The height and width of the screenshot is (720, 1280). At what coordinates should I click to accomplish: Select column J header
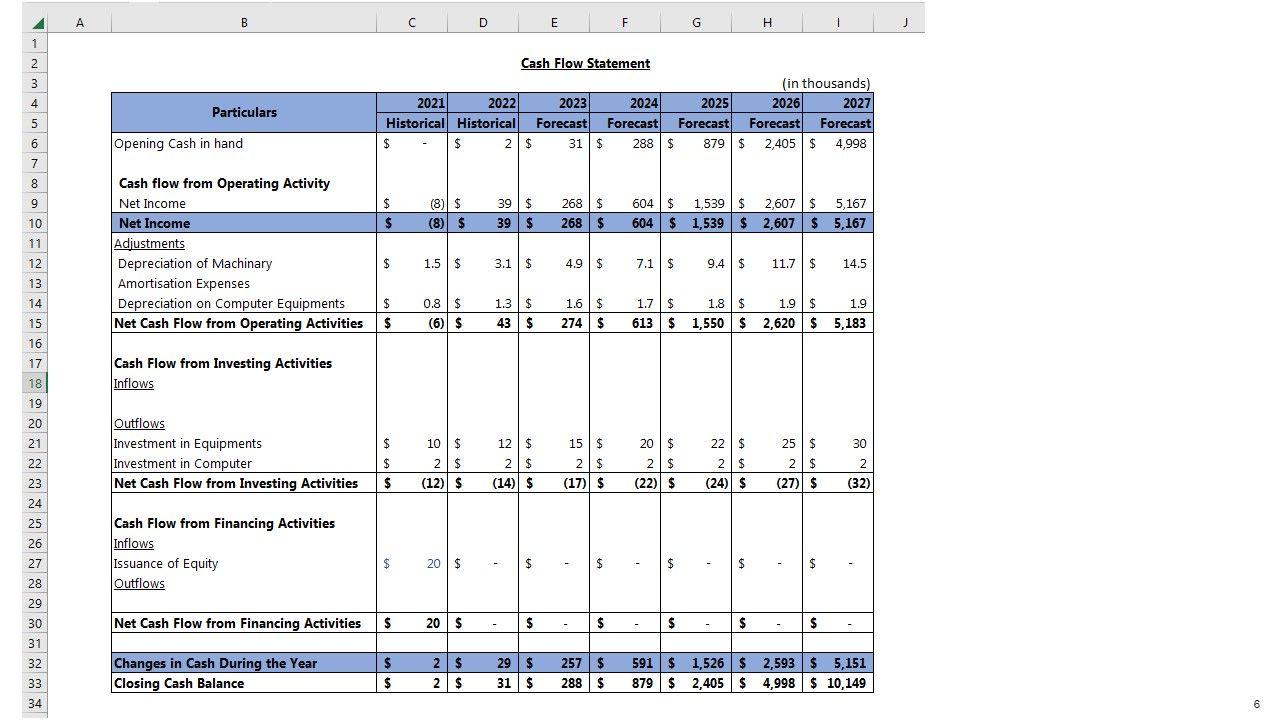904,22
